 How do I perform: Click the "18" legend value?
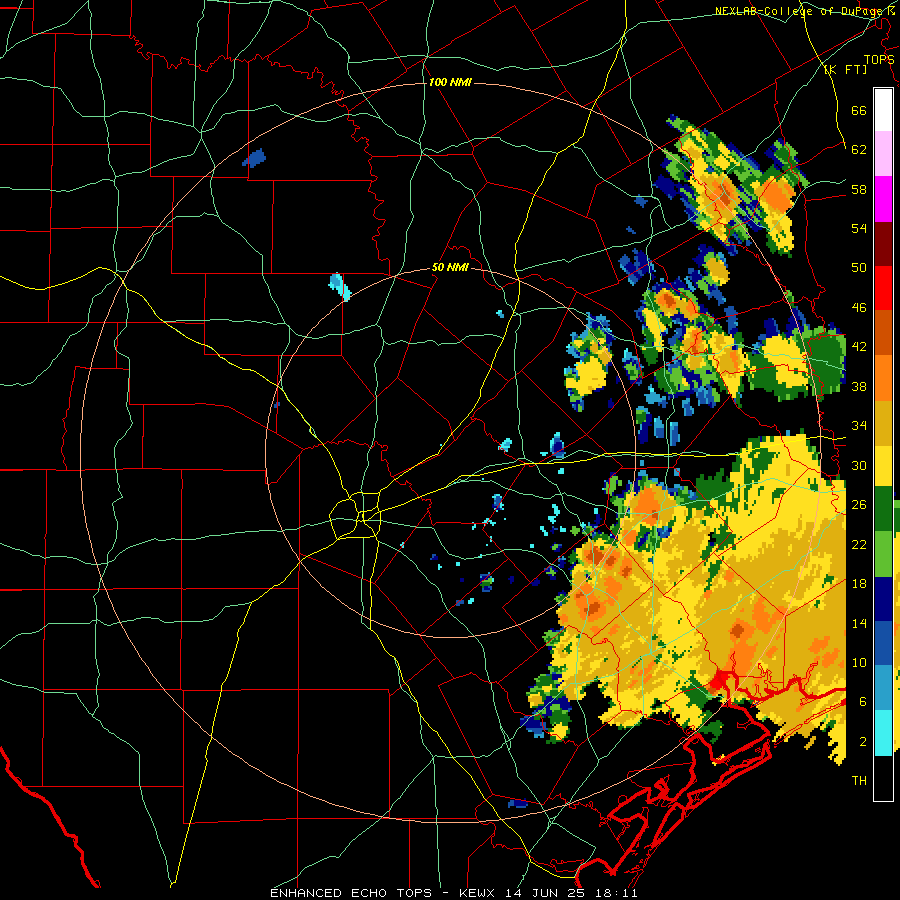[859, 584]
